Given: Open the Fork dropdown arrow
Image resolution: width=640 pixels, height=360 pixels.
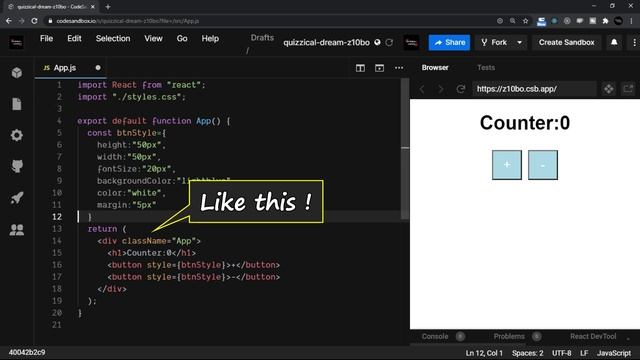Looking at the screenshot, I should 519,42.
